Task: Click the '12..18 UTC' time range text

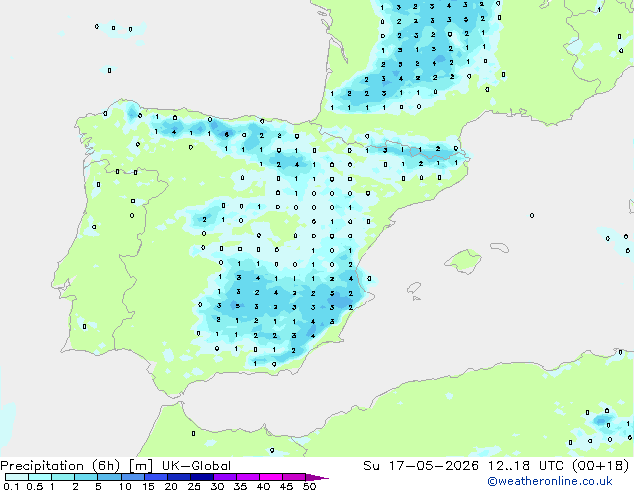Action: [x=525, y=466]
